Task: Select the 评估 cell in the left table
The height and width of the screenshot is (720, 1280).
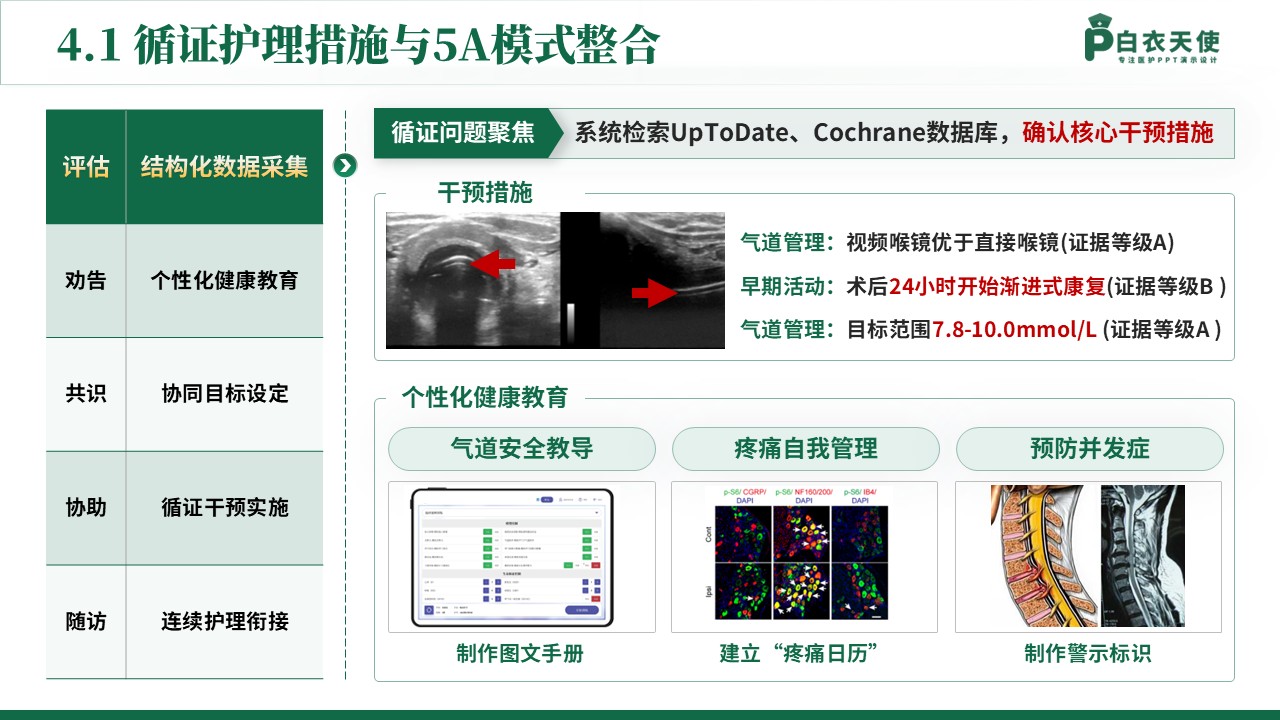Action: coord(86,167)
